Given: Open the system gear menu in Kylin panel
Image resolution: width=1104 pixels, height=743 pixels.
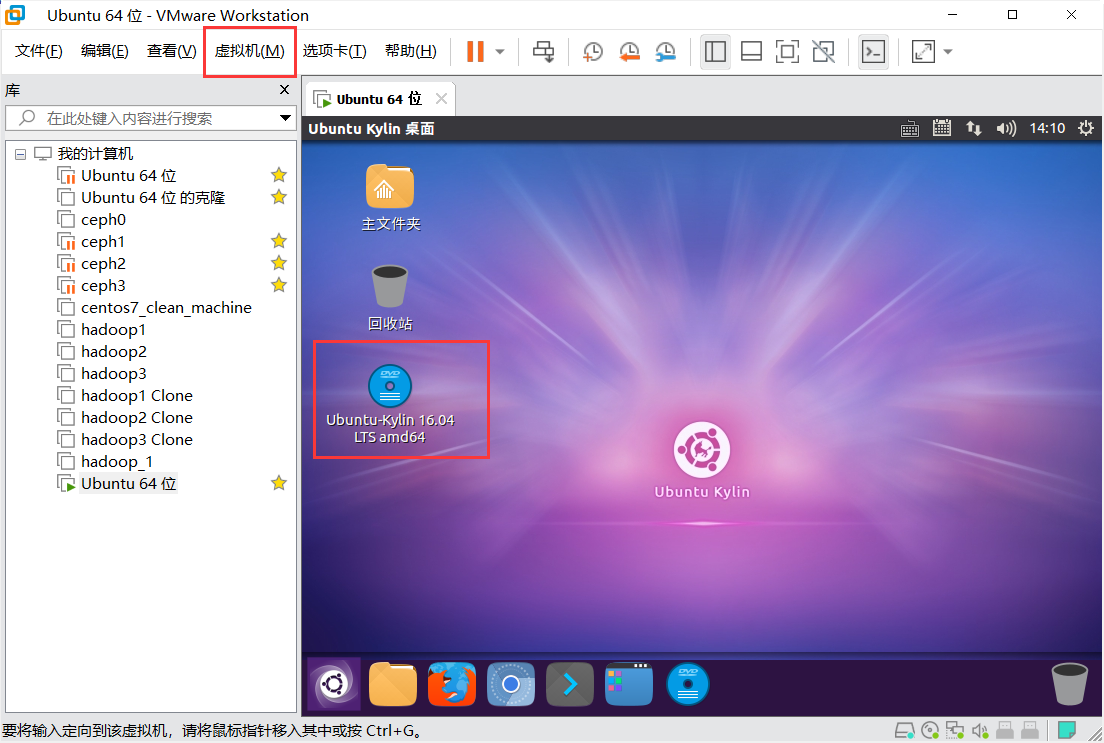Looking at the screenshot, I should click(1086, 128).
